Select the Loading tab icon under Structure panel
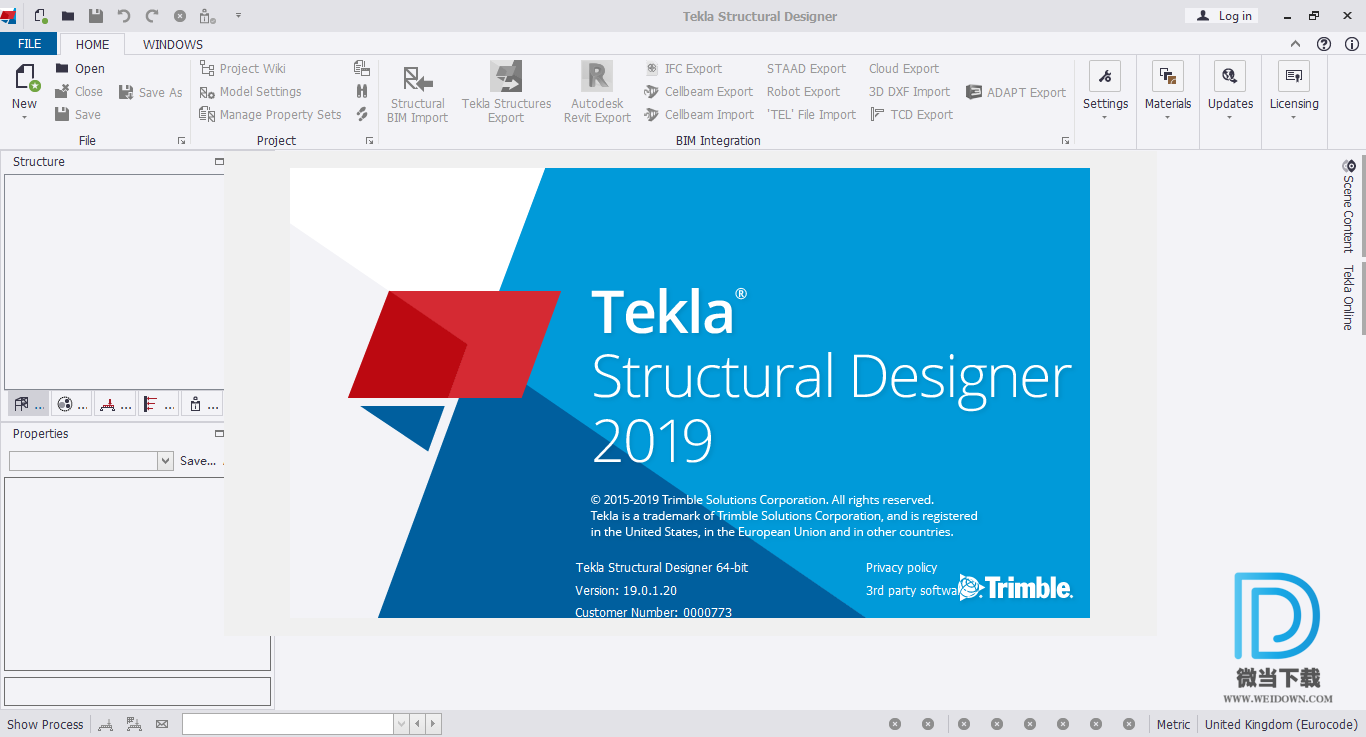 115,404
